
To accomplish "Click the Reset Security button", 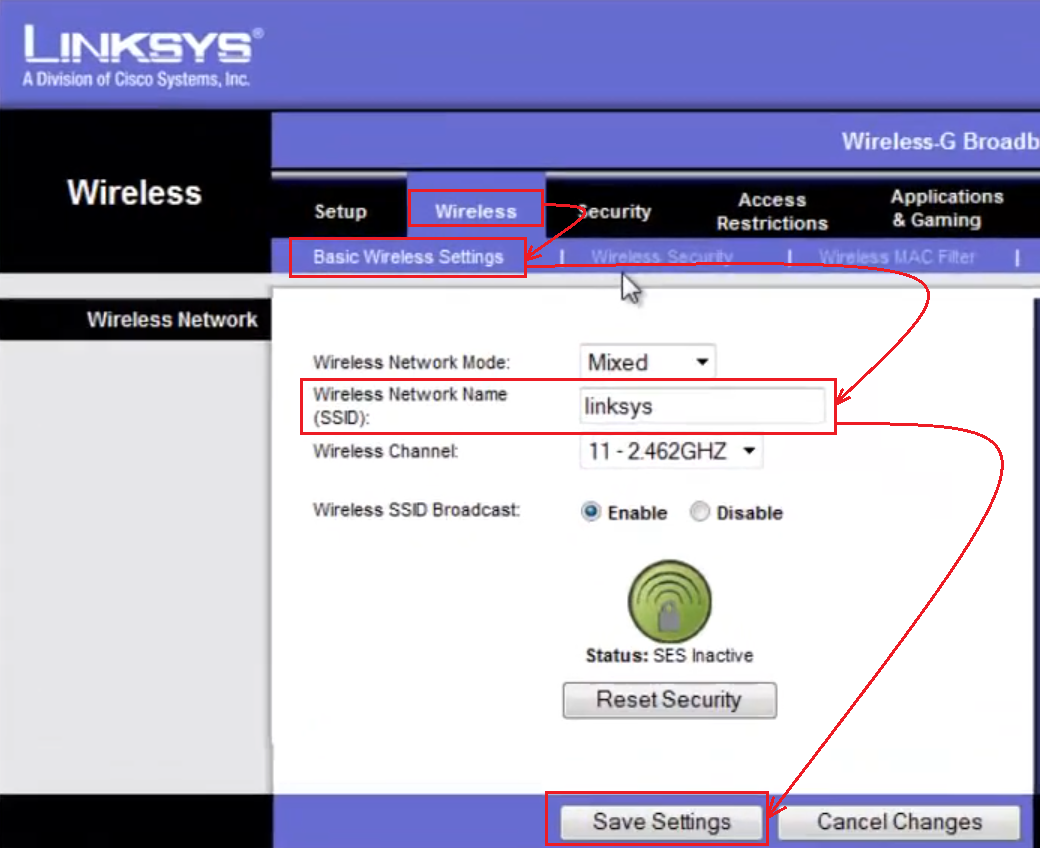I will (669, 700).
